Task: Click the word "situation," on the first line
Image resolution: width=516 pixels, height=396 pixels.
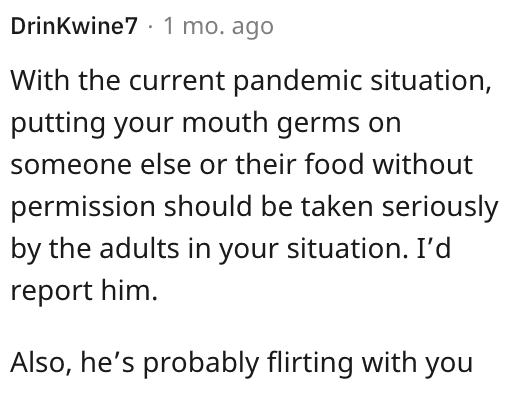Action: point(431,81)
